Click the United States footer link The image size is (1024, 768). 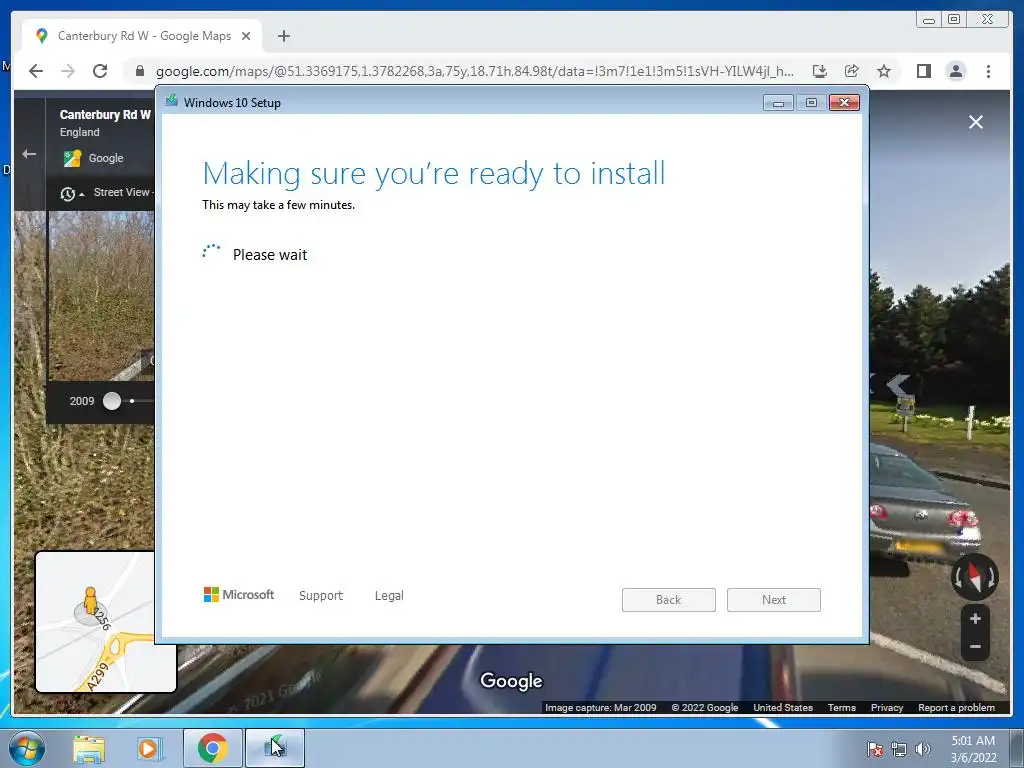pyautogui.click(x=783, y=707)
